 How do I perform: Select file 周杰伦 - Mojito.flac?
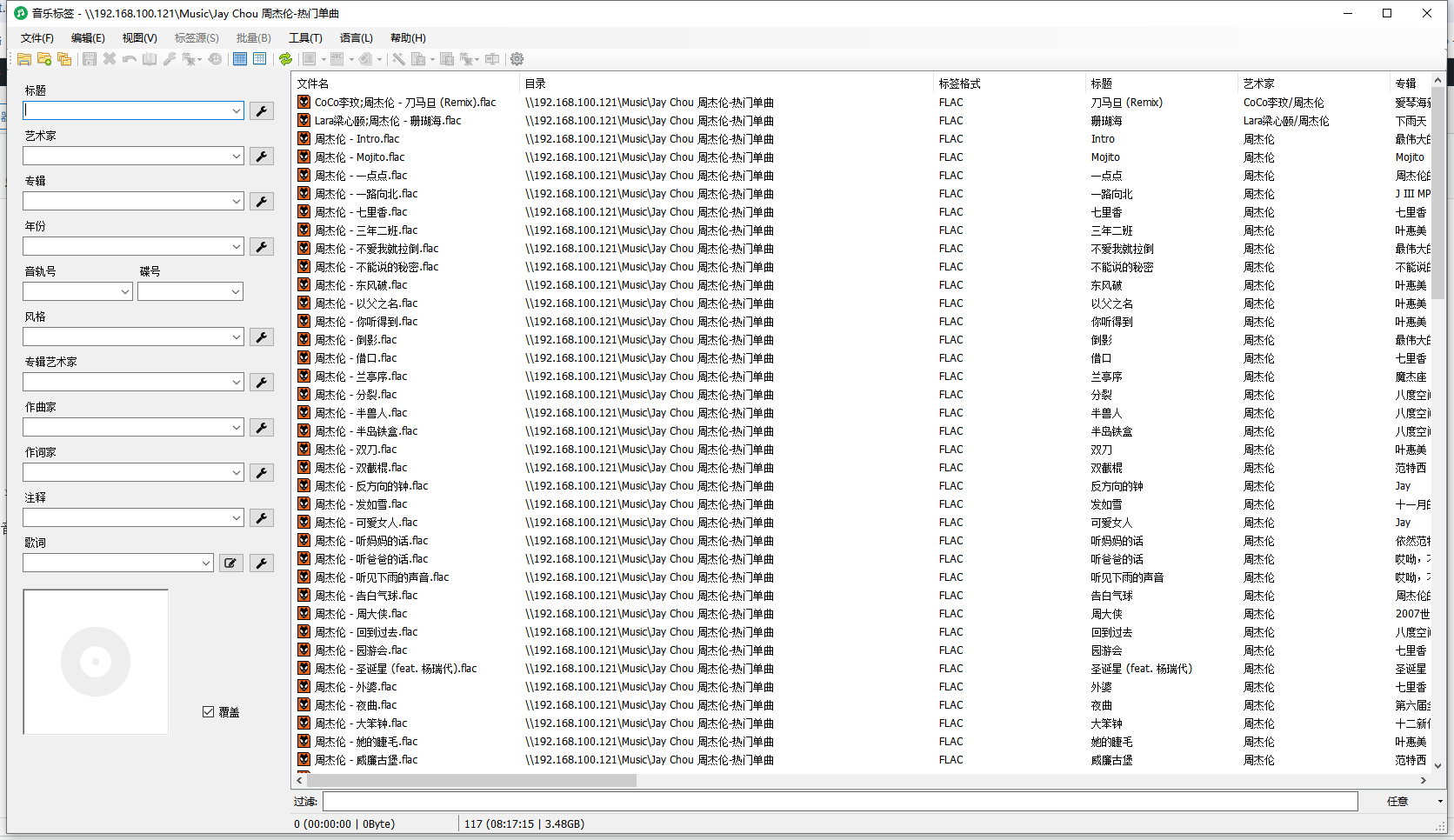(x=359, y=157)
